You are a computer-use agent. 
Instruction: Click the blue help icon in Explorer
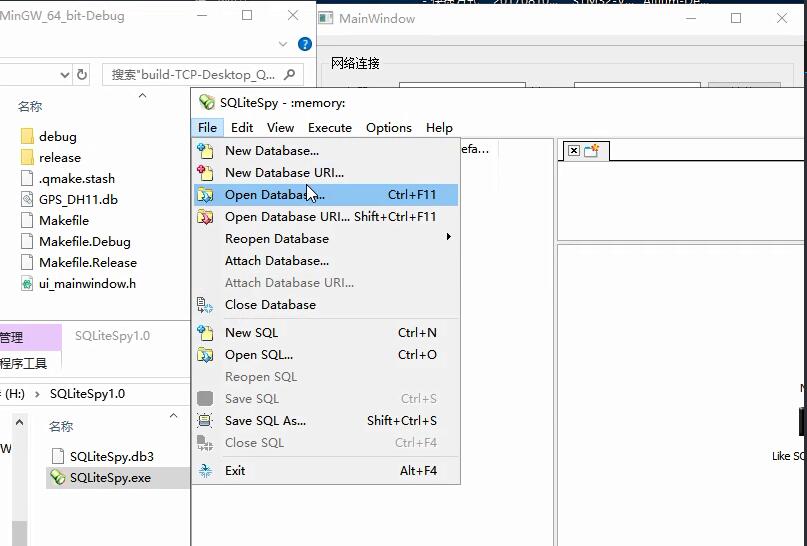click(305, 44)
